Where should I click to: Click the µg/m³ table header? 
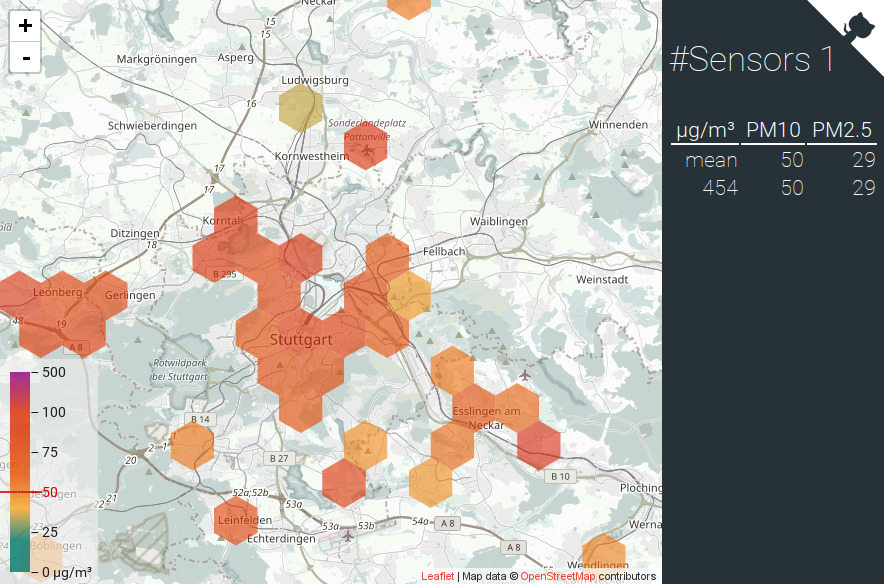[x=705, y=130]
